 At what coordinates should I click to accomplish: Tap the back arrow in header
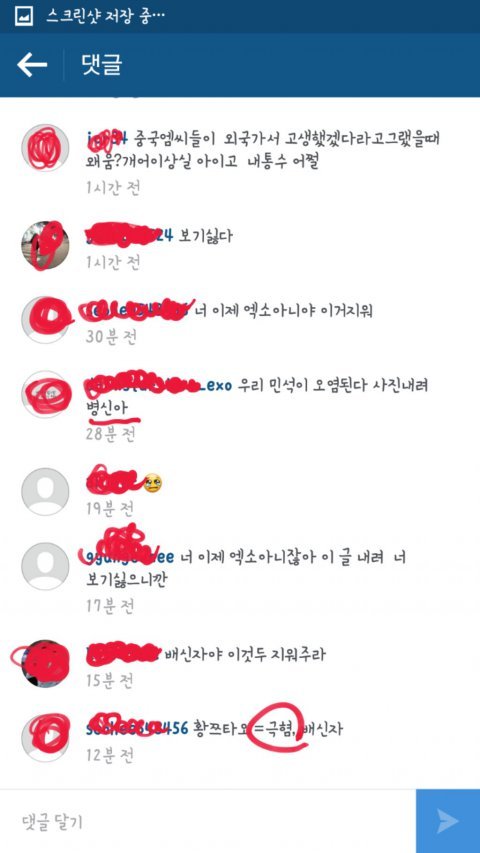click(x=32, y=65)
